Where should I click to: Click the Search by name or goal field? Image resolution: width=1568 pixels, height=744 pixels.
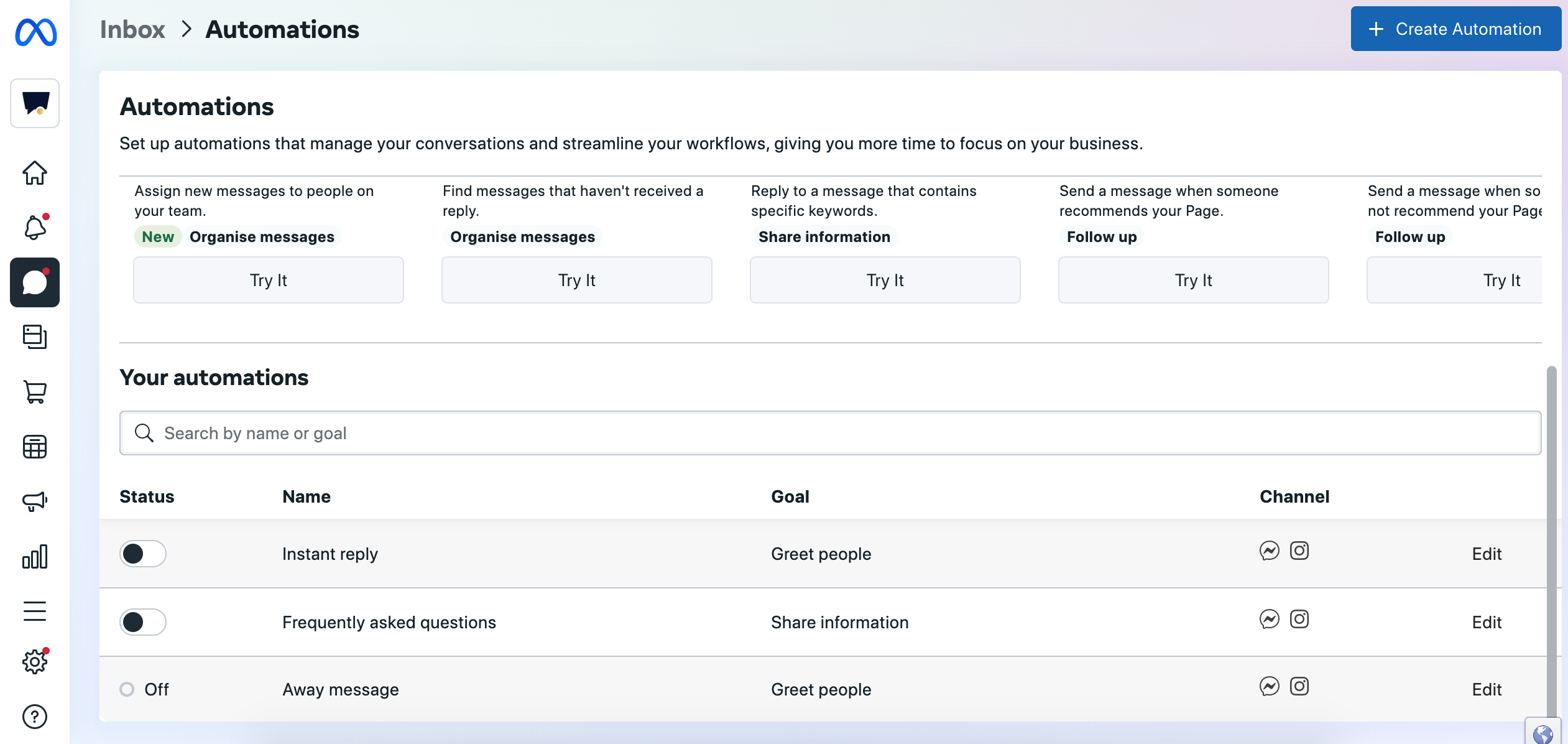[830, 432]
